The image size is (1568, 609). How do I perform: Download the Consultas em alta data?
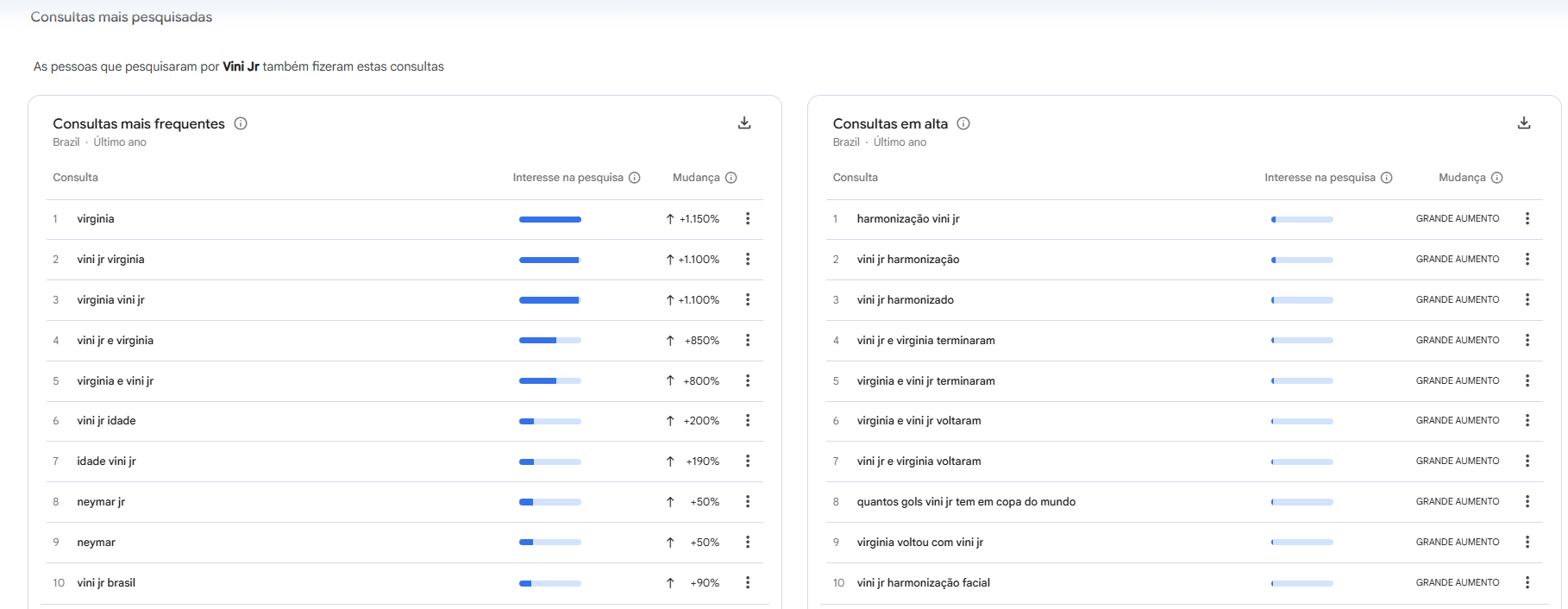pyautogui.click(x=1524, y=123)
